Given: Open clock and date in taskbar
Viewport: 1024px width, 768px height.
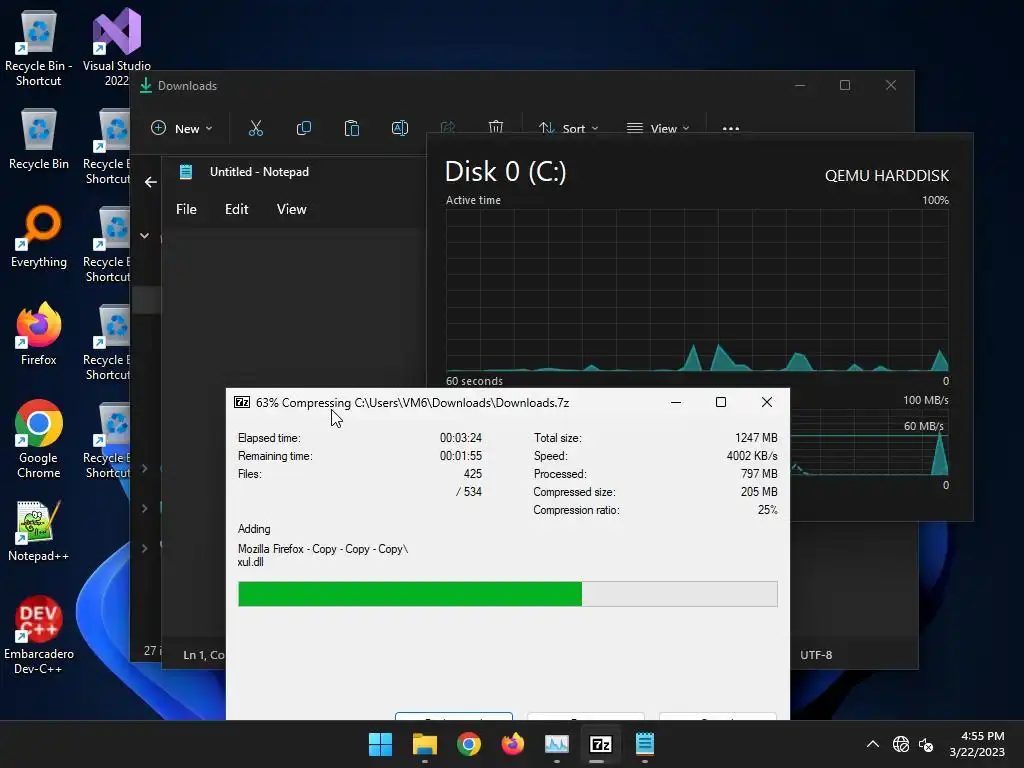Looking at the screenshot, I should pyautogui.click(x=977, y=744).
